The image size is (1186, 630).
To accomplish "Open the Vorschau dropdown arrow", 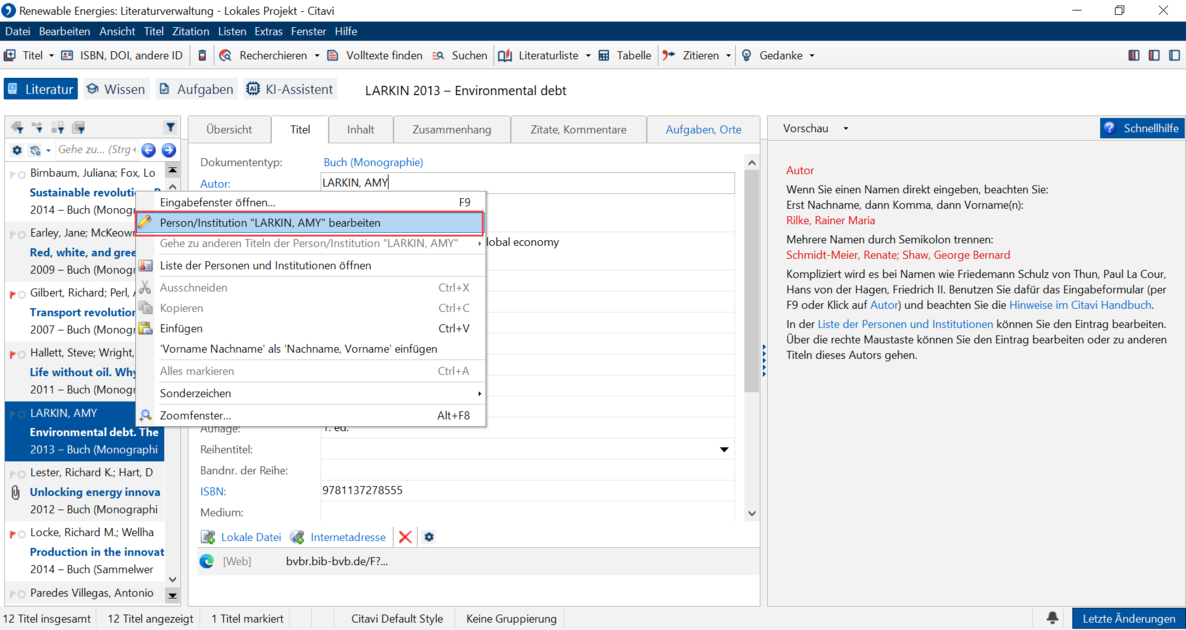I will click(x=846, y=129).
